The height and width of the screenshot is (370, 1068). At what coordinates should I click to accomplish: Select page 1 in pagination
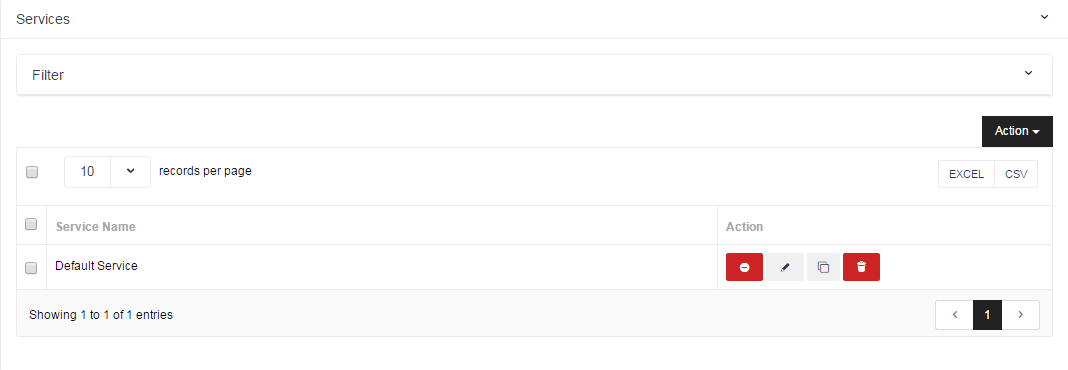tap(988, 315)
